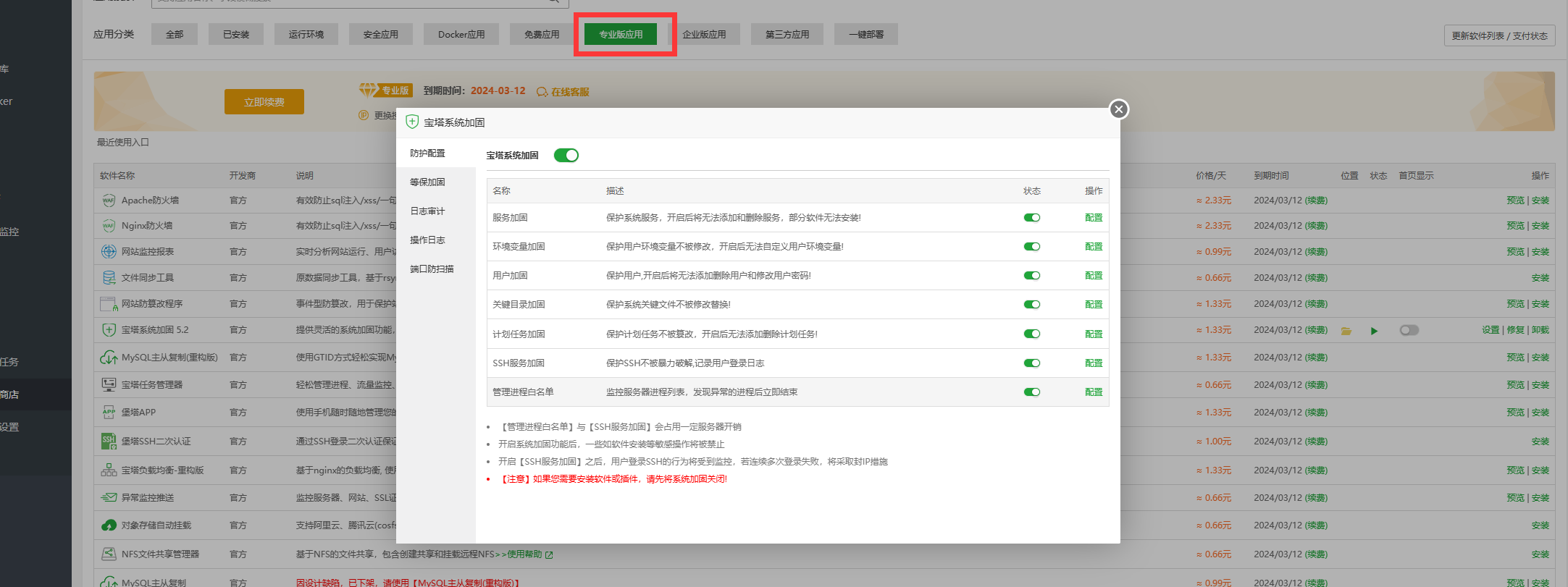
Task: Select the 一键部署 category tab
Action: pos(866,34)
